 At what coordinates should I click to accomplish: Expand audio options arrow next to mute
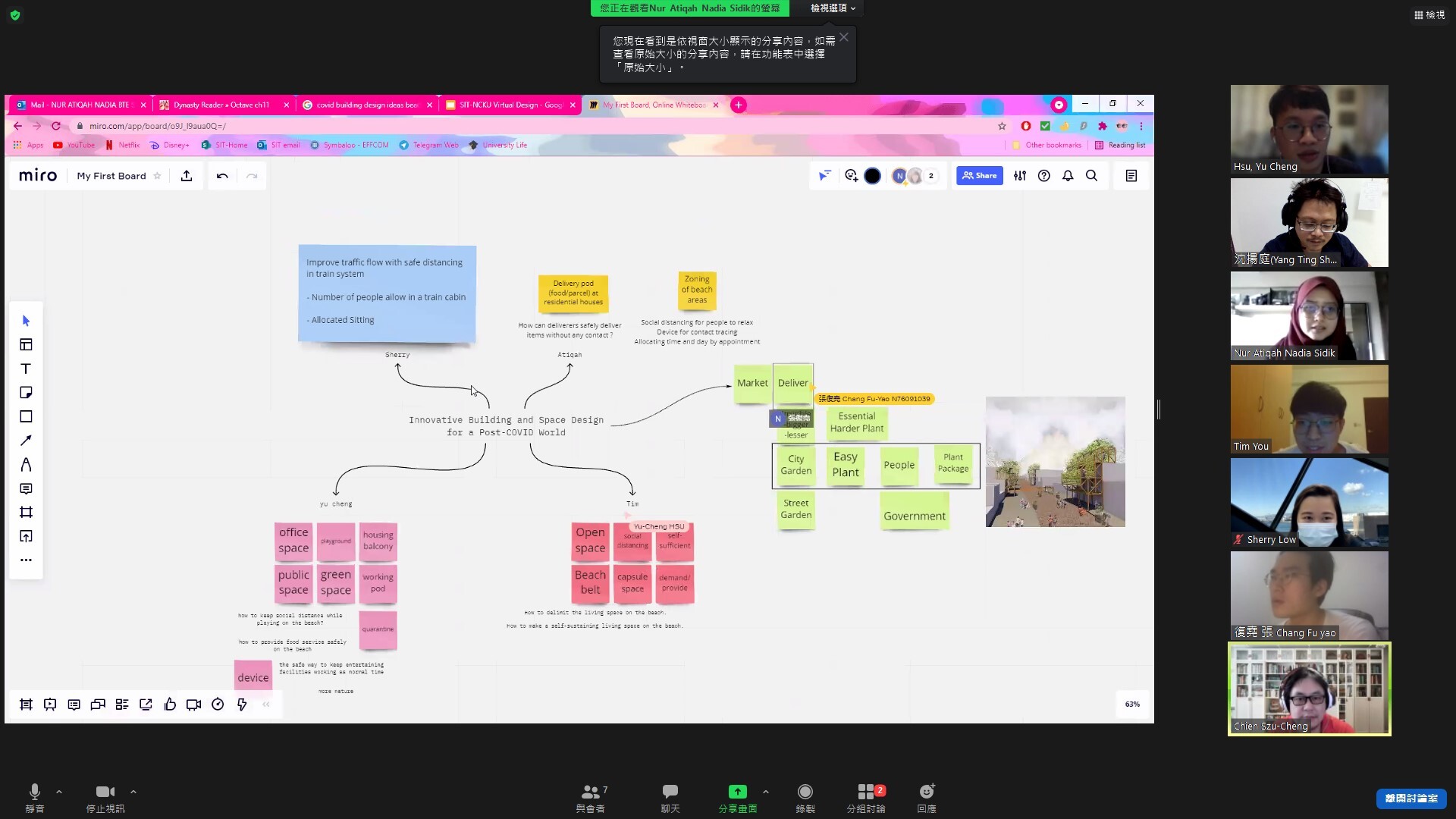(x=59, y=792)
